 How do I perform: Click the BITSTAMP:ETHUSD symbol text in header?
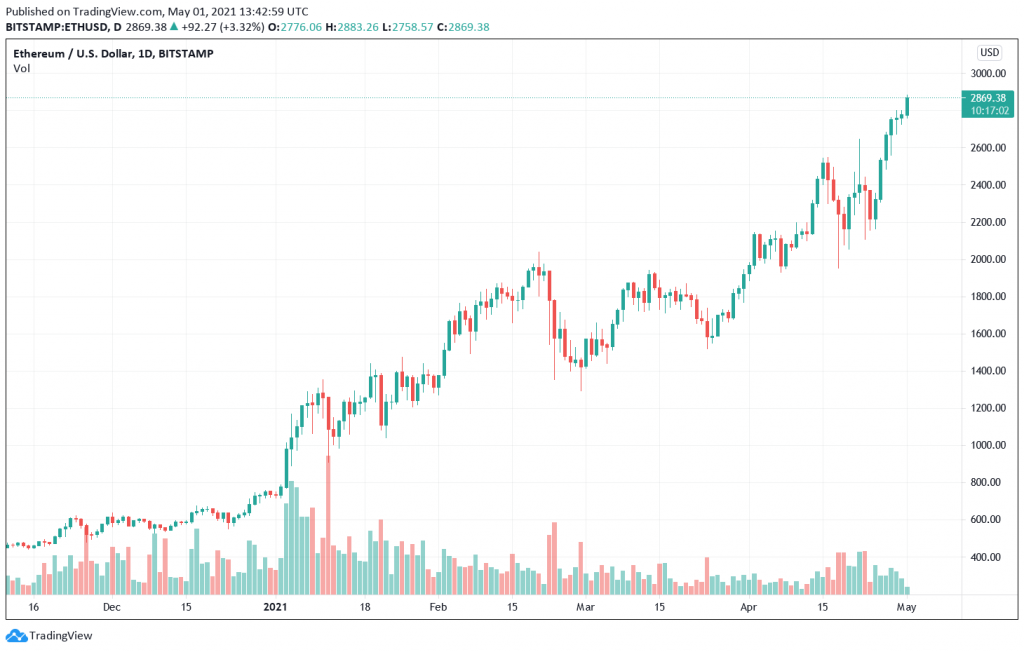pyautogui.click(x=58, y=27)
